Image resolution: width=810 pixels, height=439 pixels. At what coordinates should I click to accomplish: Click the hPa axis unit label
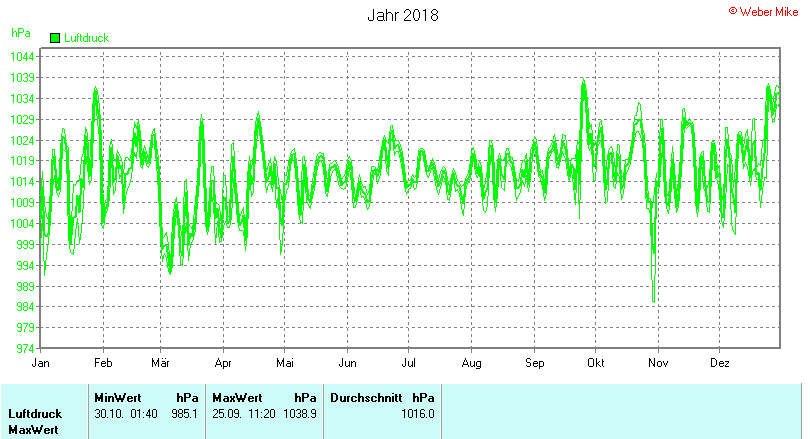(20, 33)
